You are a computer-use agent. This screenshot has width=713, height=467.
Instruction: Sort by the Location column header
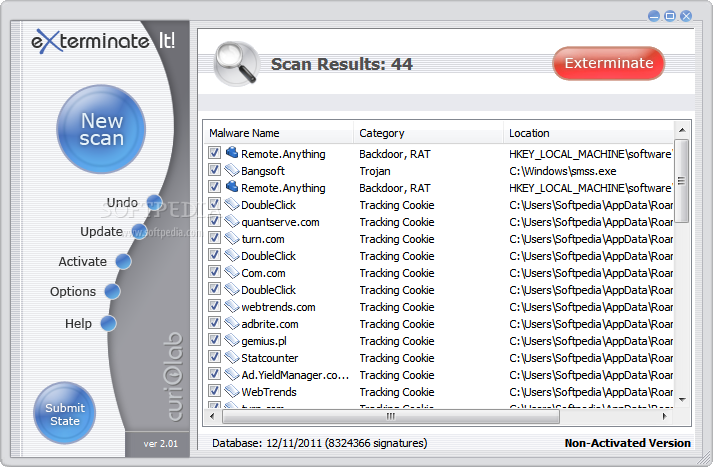click(x=588, y=133)
